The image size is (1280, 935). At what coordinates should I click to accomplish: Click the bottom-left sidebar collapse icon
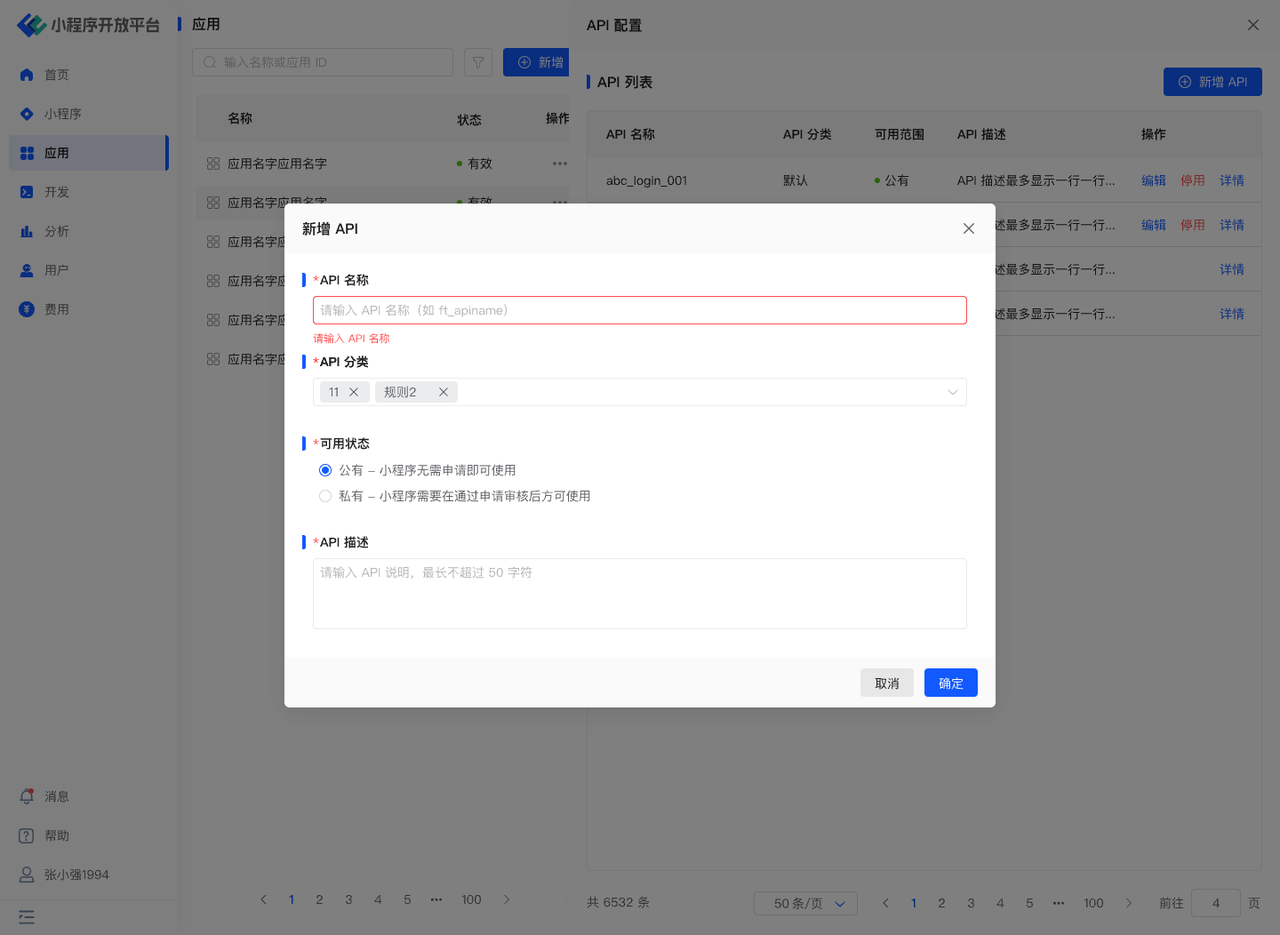(x=27, y=916)
